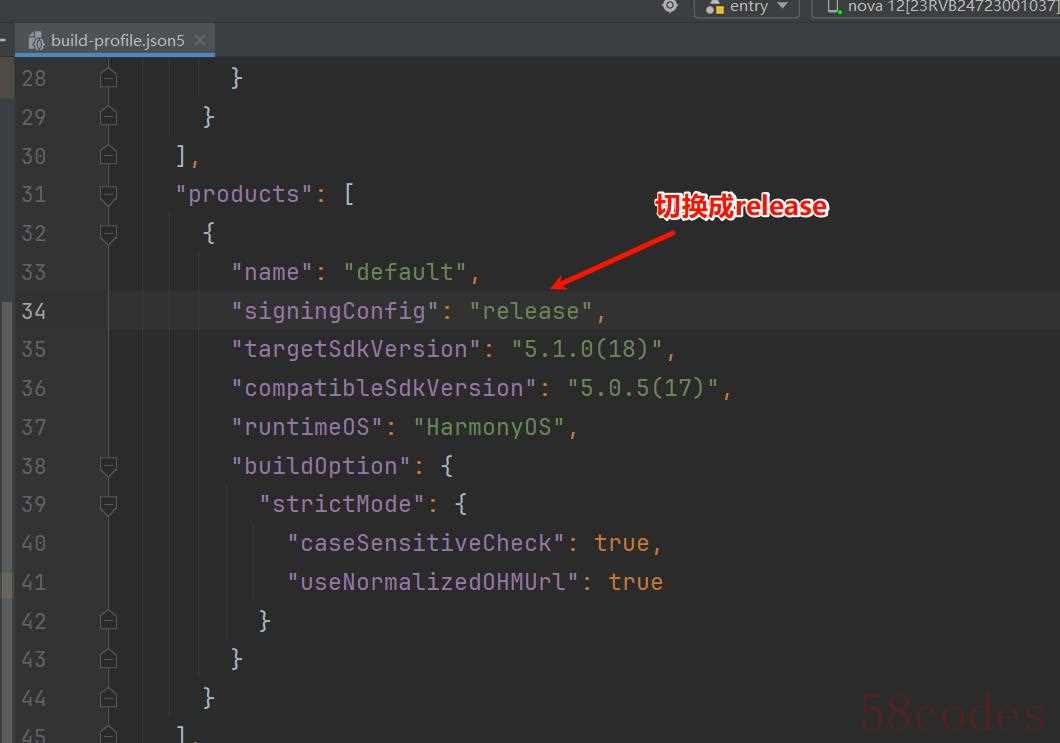This screenshot has height=743, width=1060.
Task: Click the fold end marker on line 30
Action: coord(108,156)
